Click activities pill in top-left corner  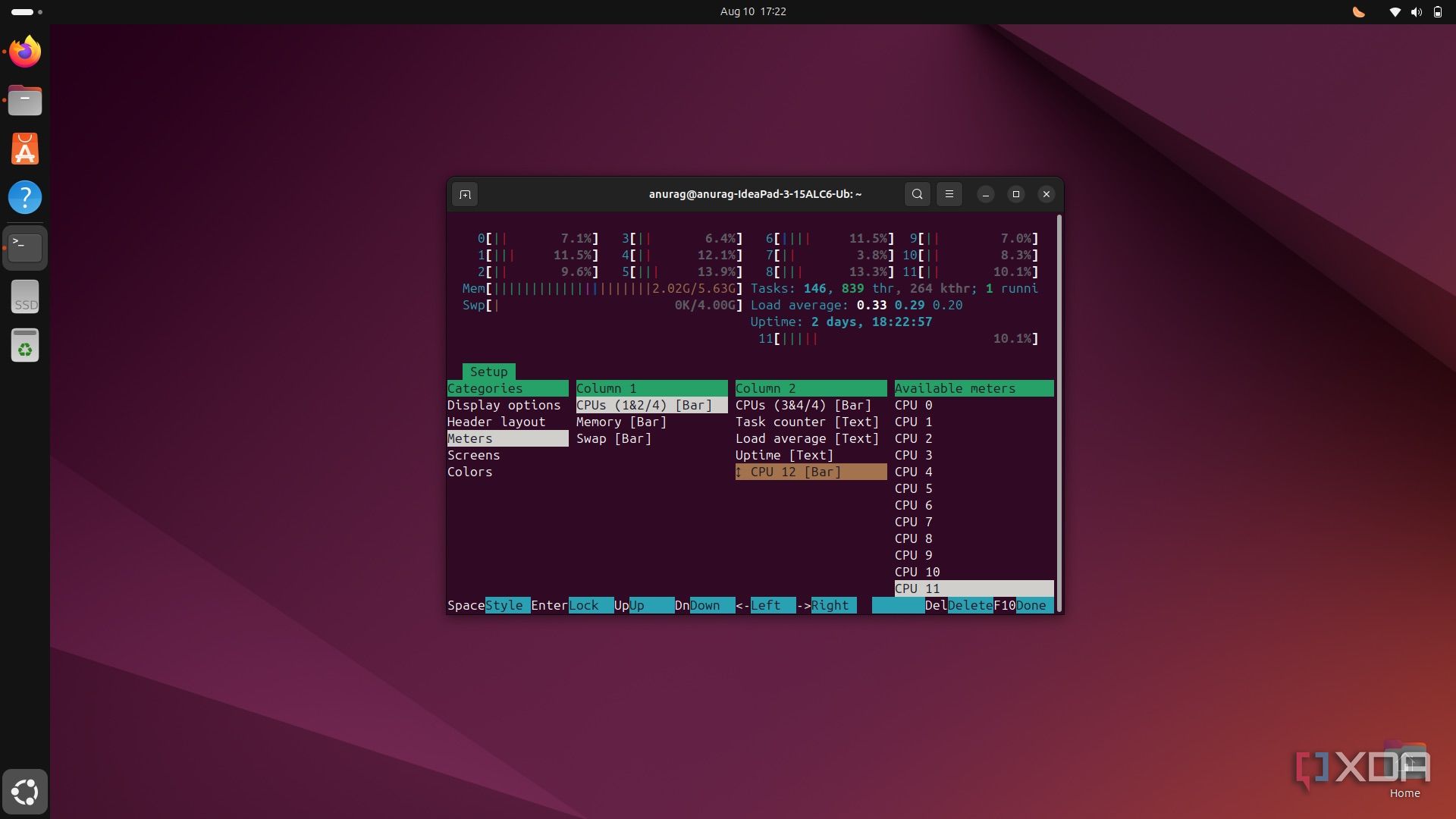27,11
